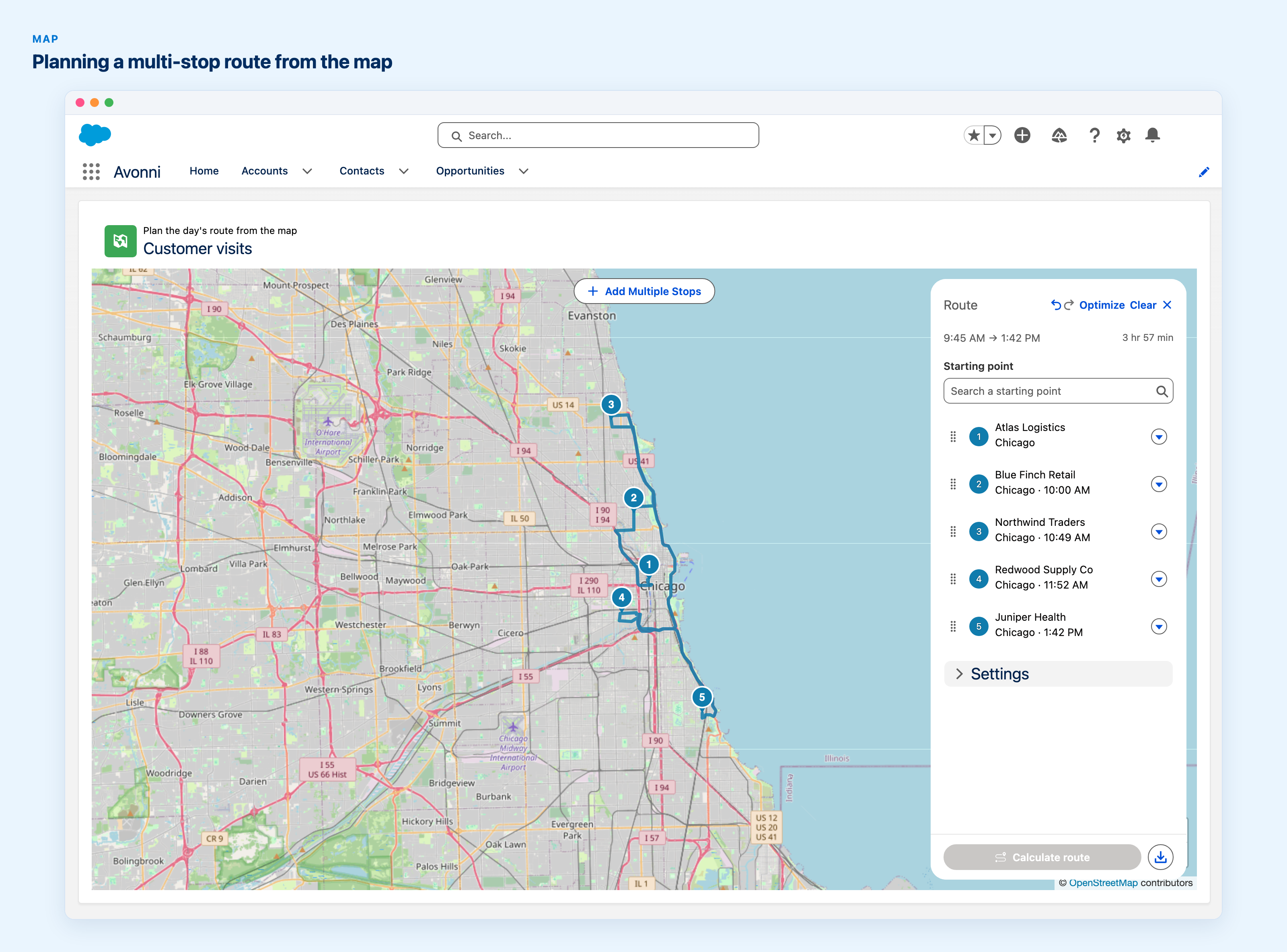This screenshot has height=952, width=1287.
Task: Click map marker 1 near Chicago
Action: (x=648, y=565)
